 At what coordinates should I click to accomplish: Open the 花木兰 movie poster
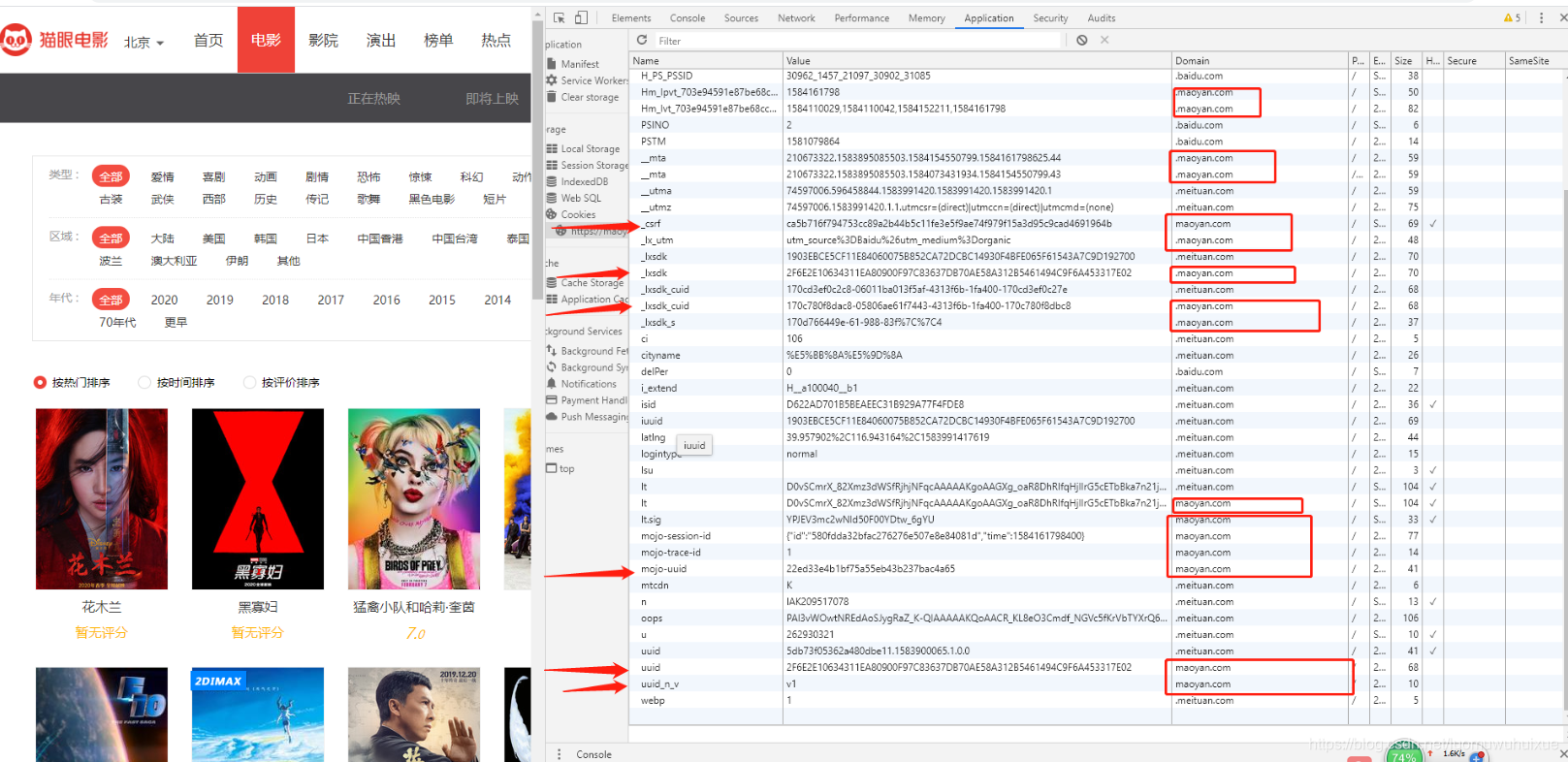tap(102, 499)
